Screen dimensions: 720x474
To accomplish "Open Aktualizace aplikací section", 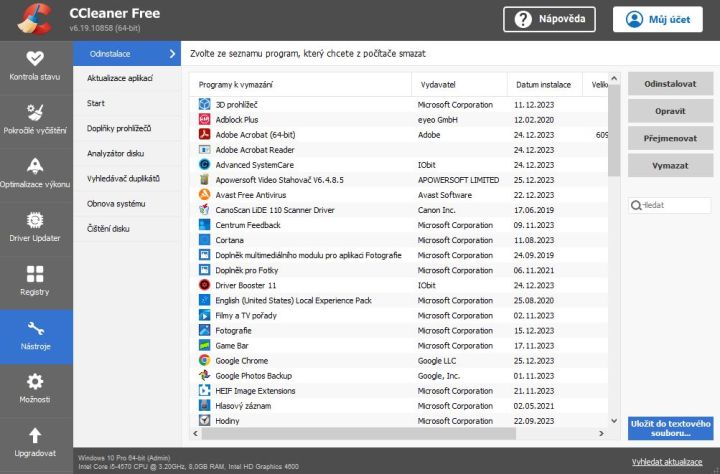I will (x=127, y=78).
